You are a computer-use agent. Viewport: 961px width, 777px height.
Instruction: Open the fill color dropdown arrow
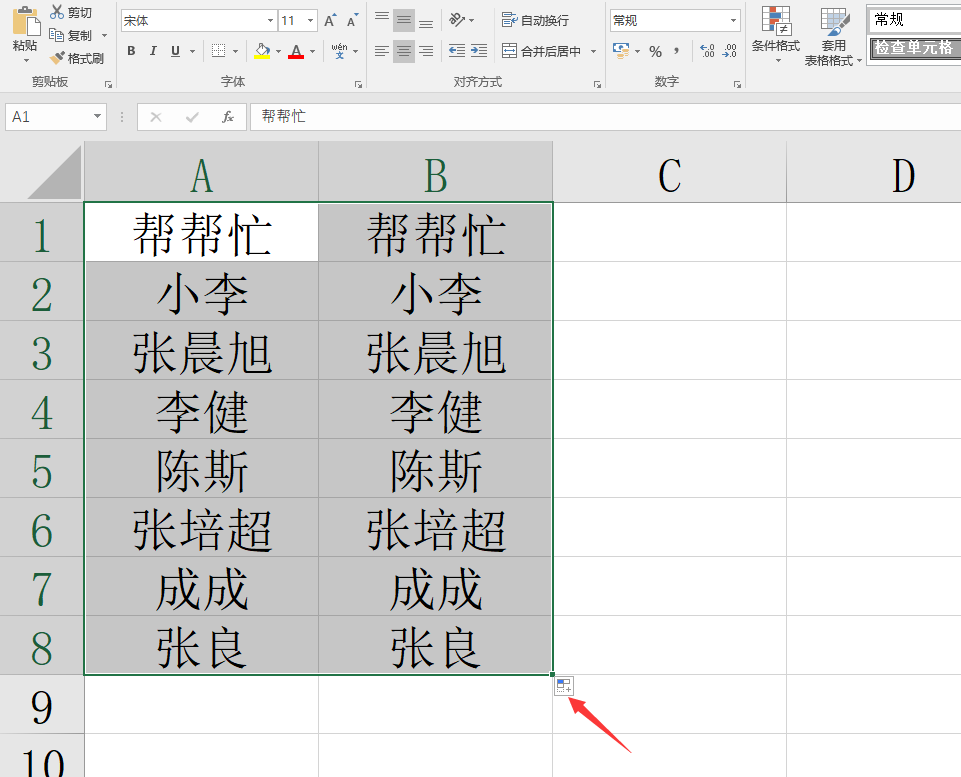pos(279,51)
